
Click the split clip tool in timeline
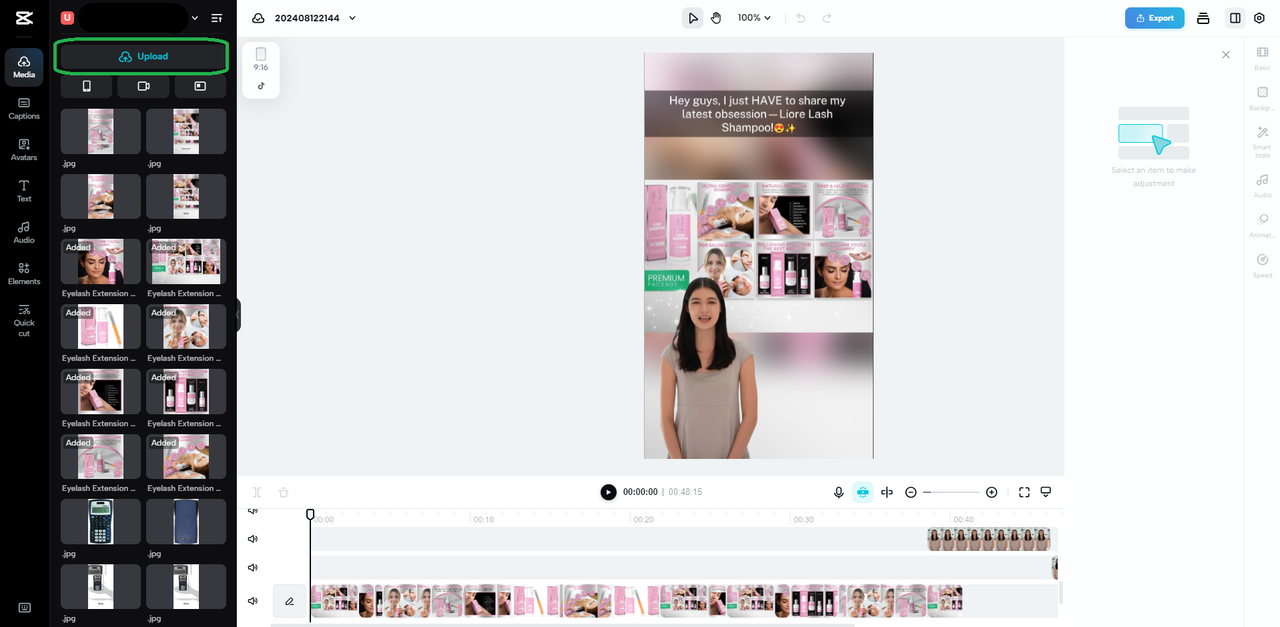257,492
